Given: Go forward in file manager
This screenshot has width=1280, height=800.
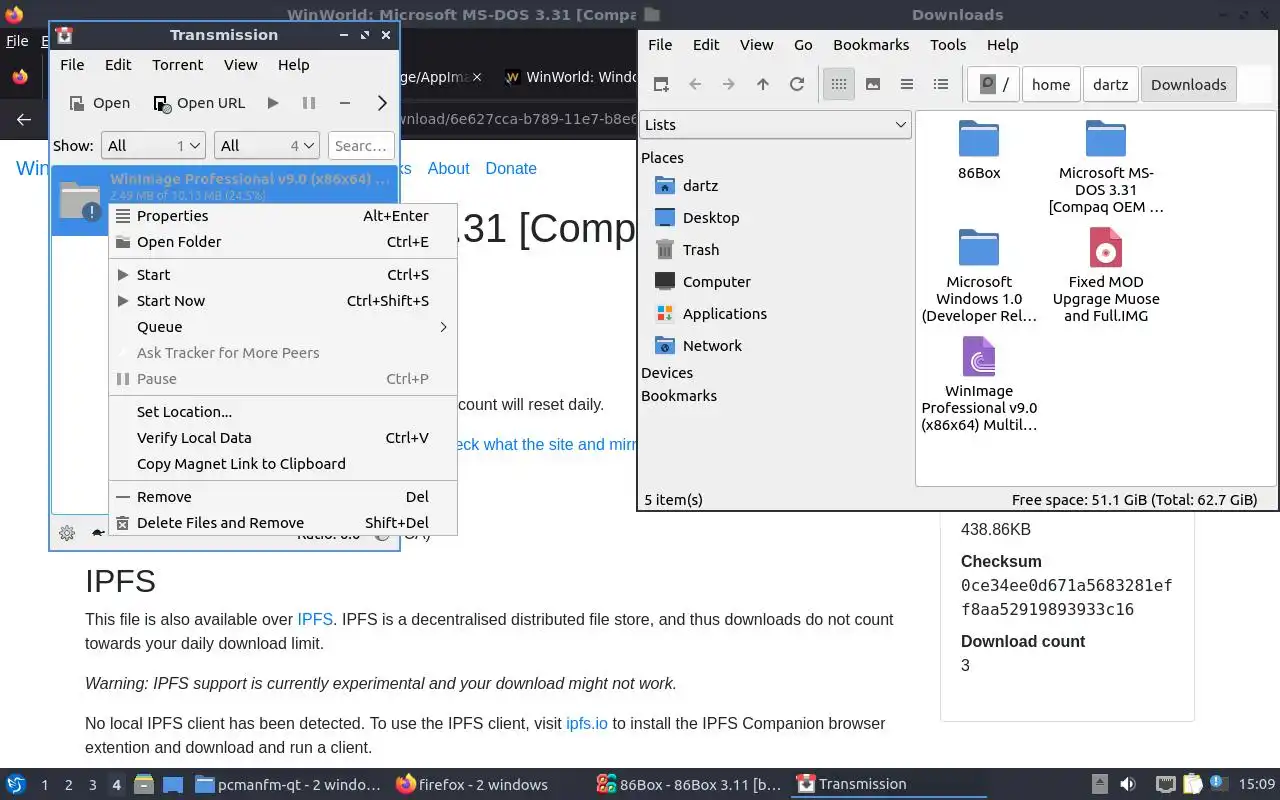Looking at the screenshot, I should [729, 85].
